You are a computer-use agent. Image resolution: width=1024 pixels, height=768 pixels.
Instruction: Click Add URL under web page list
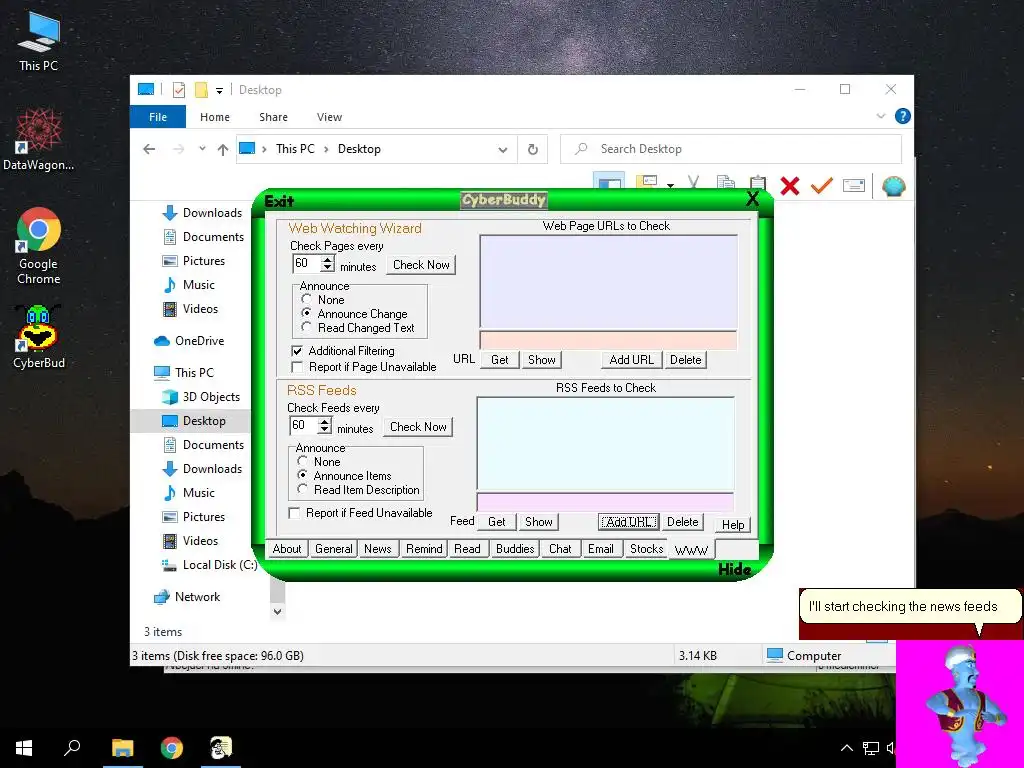point(632,359)
